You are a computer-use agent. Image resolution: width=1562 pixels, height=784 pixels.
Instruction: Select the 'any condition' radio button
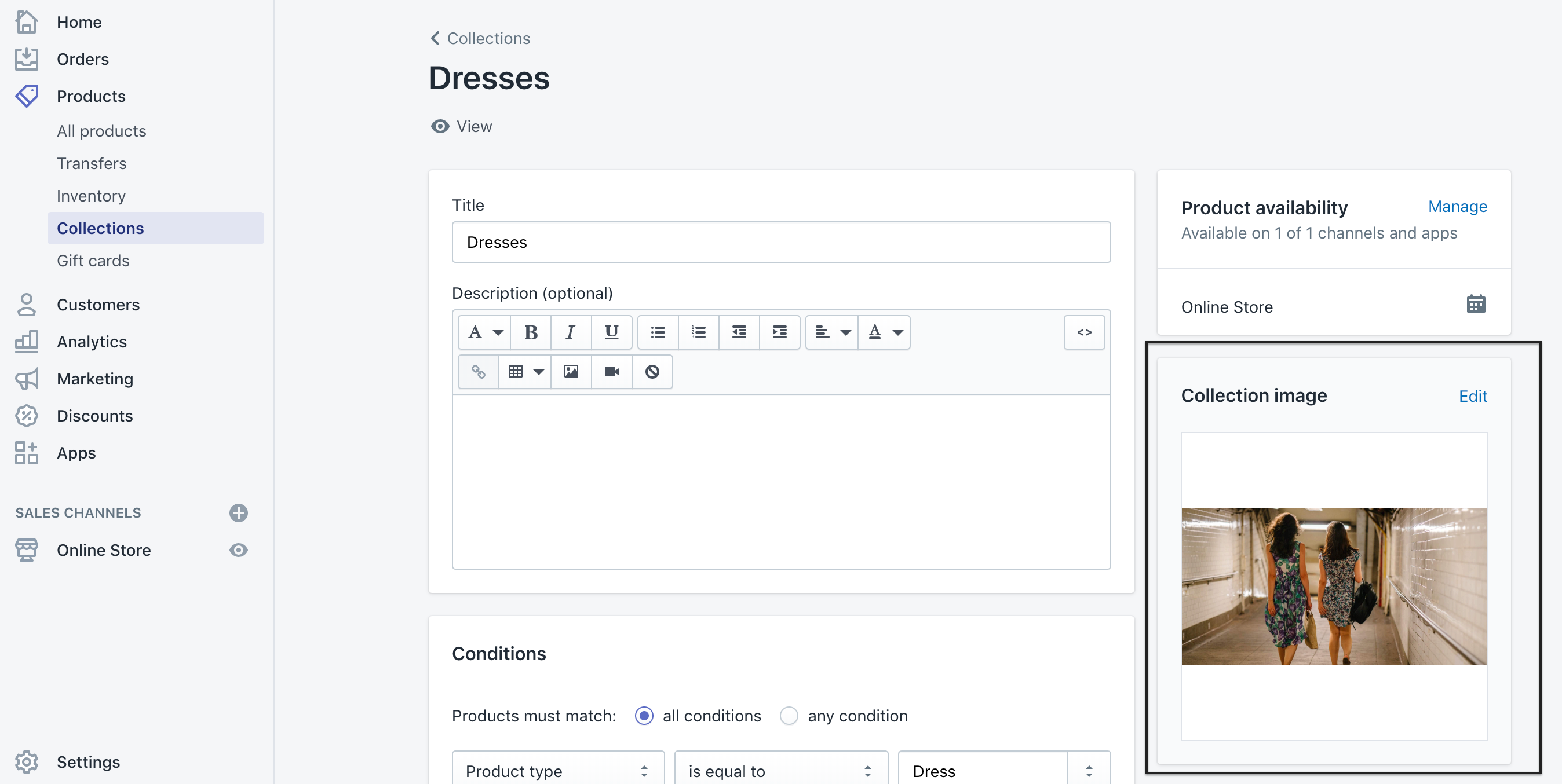click(789, 716)
